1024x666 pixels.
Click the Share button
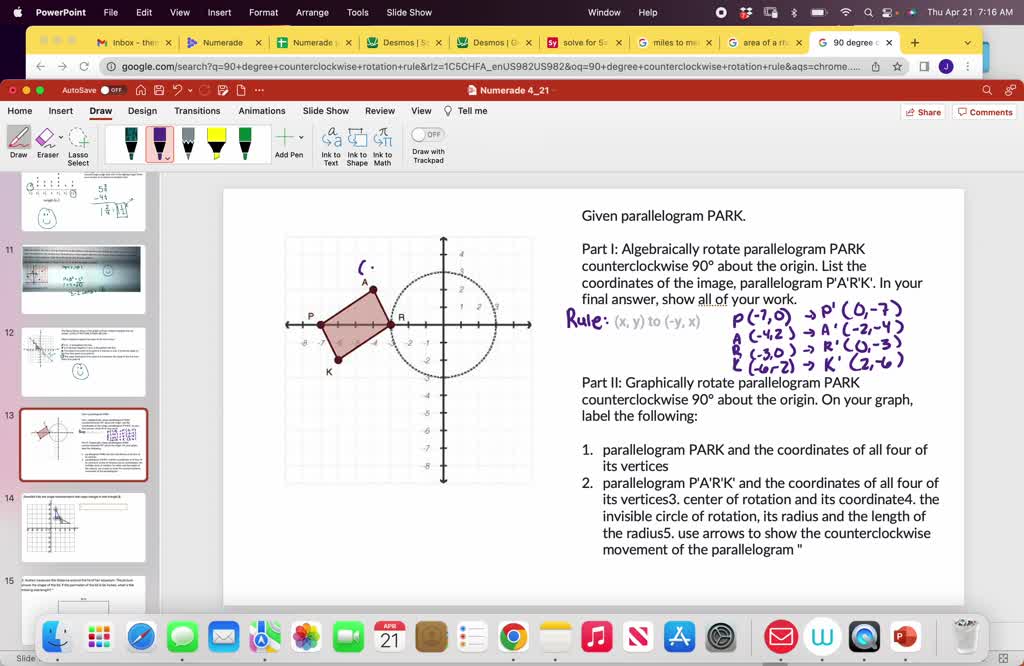tap(924, 111)
